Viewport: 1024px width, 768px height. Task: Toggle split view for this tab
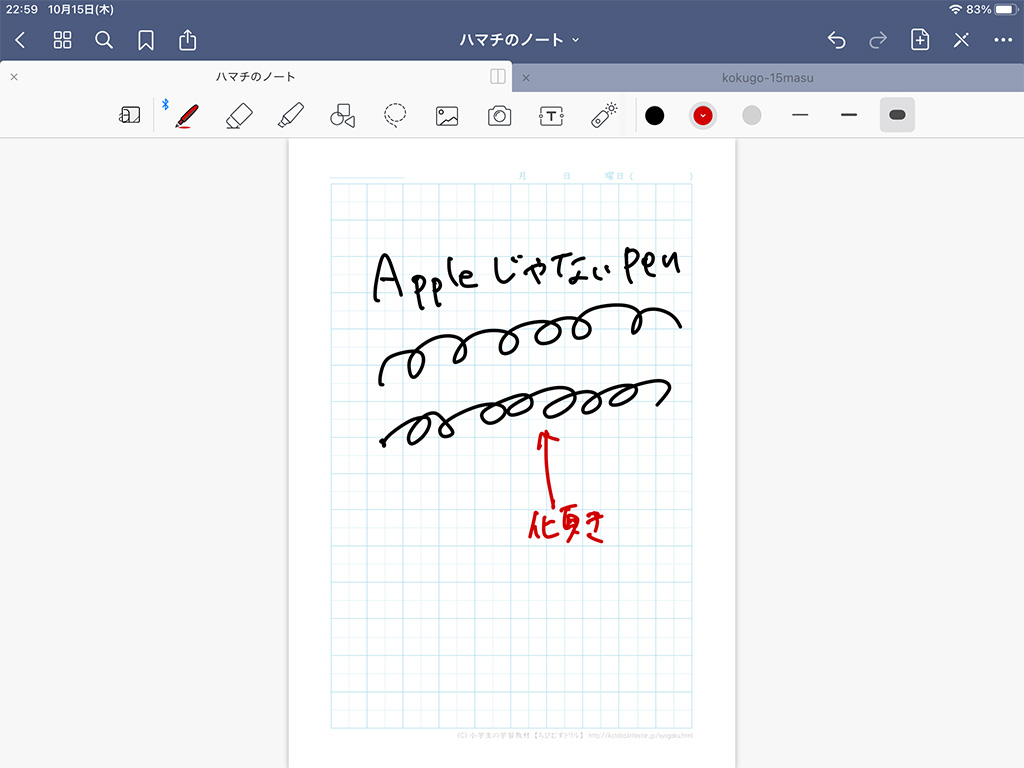click(x=498, y=77)
